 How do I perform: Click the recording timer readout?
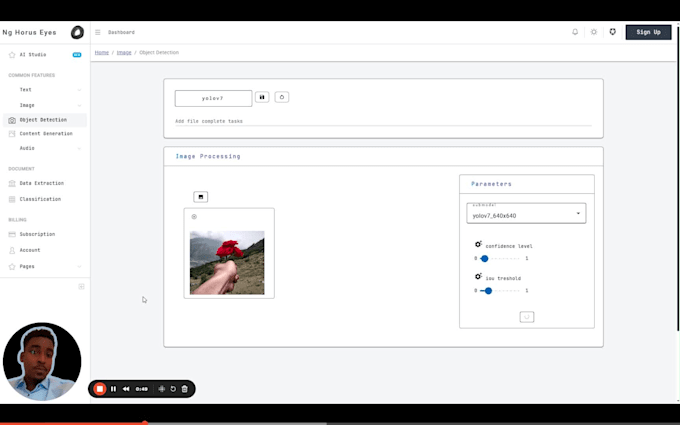click(141, 389)
